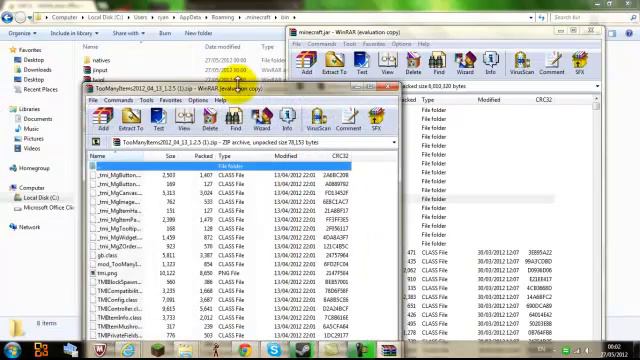Open Internet Explorer from taskbar
The width and height of the screenshot is (640, 360).
128,350
